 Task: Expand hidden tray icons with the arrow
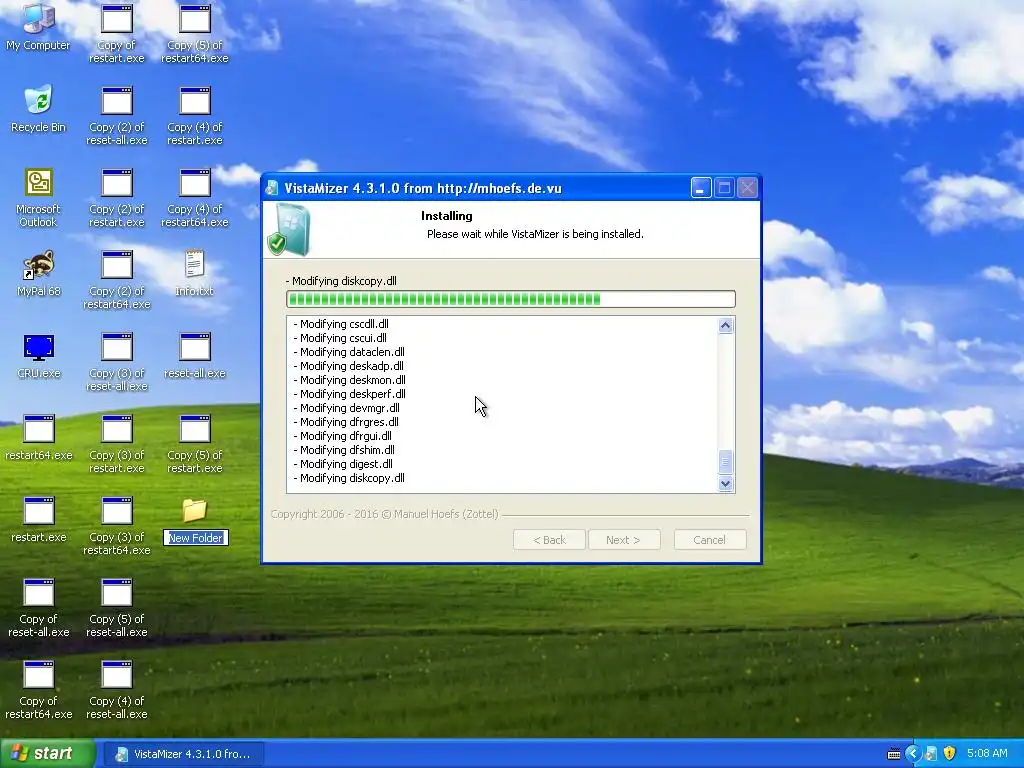(x=912, y=754)
